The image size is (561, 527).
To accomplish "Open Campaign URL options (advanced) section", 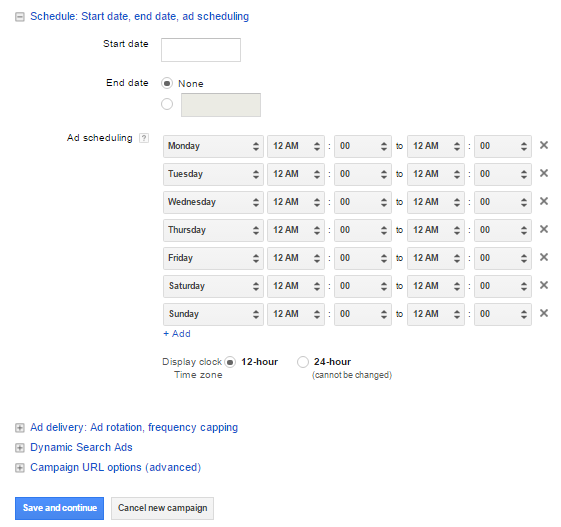I will tap(115, 467).
